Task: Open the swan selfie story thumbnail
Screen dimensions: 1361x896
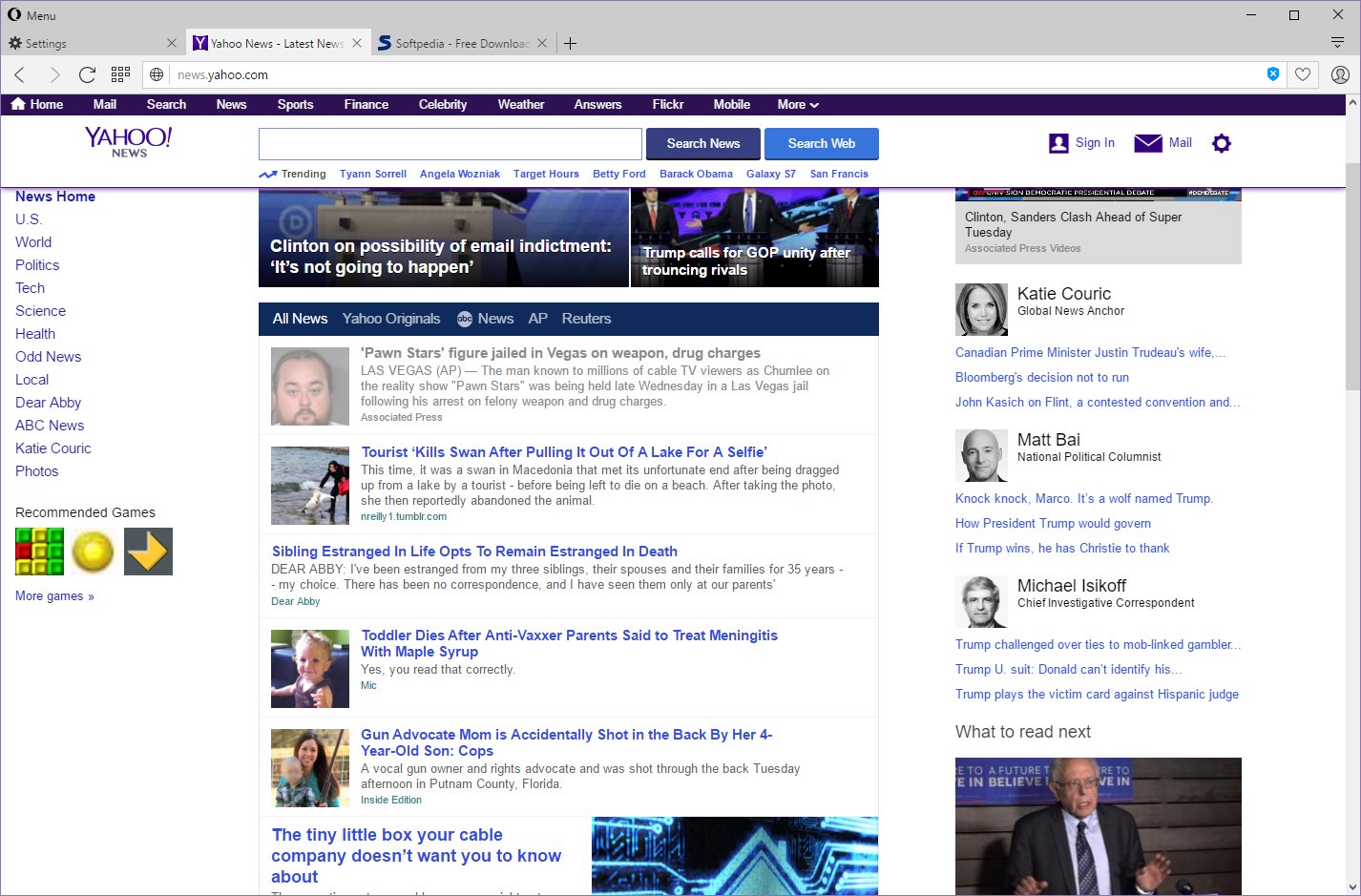Action: (310, 486)
